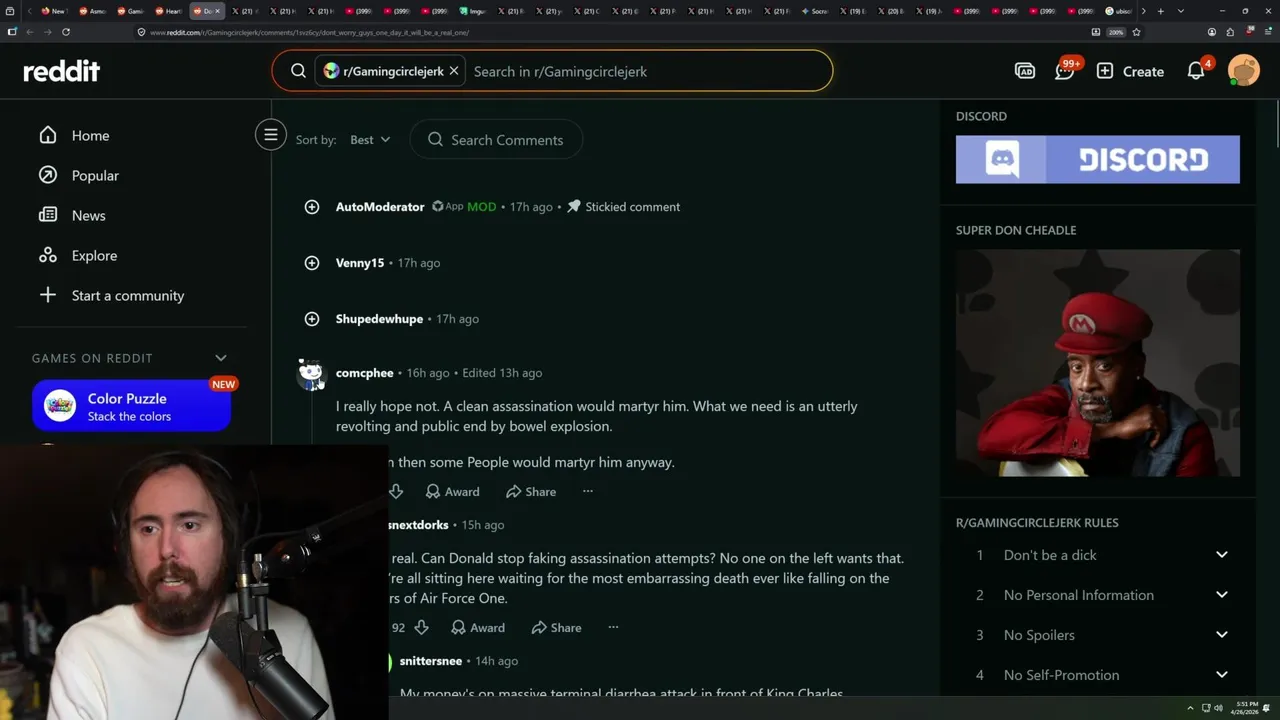Share comcphee's comment
1280x720 pixels.
click(531, 491)
